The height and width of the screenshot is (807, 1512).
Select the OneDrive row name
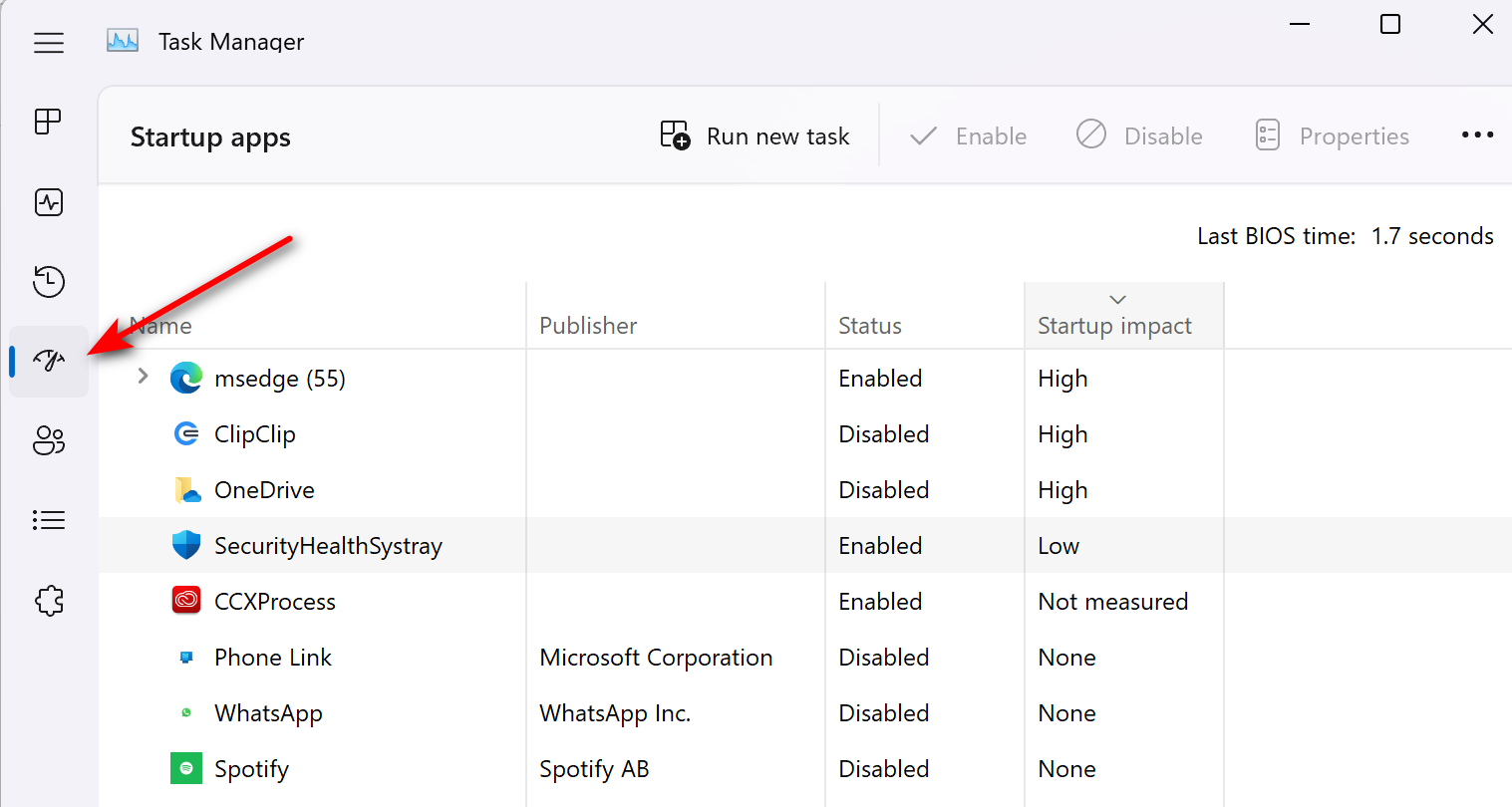coord(264,490)
